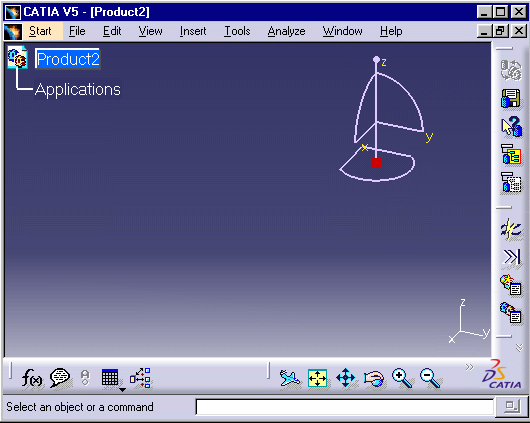
Task: Click the compass z-axis top point
Action: [x=376, y=60]
